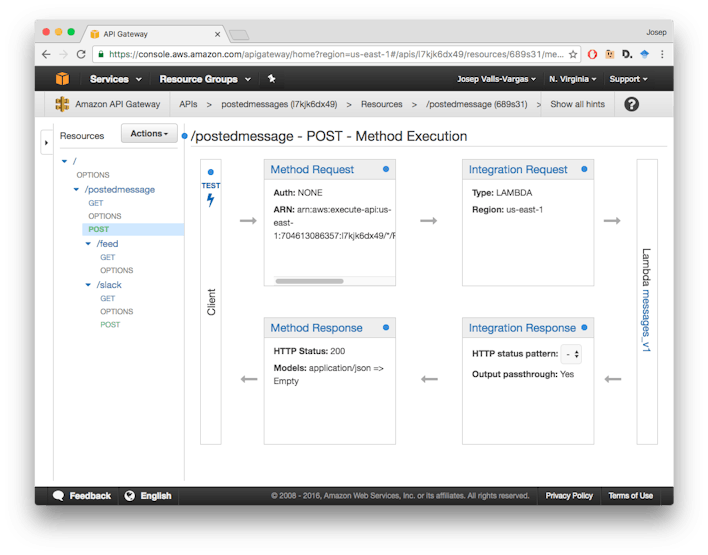708x555 pixels.
Task: Click the browser address bar URL
Action: coord(336,54)
